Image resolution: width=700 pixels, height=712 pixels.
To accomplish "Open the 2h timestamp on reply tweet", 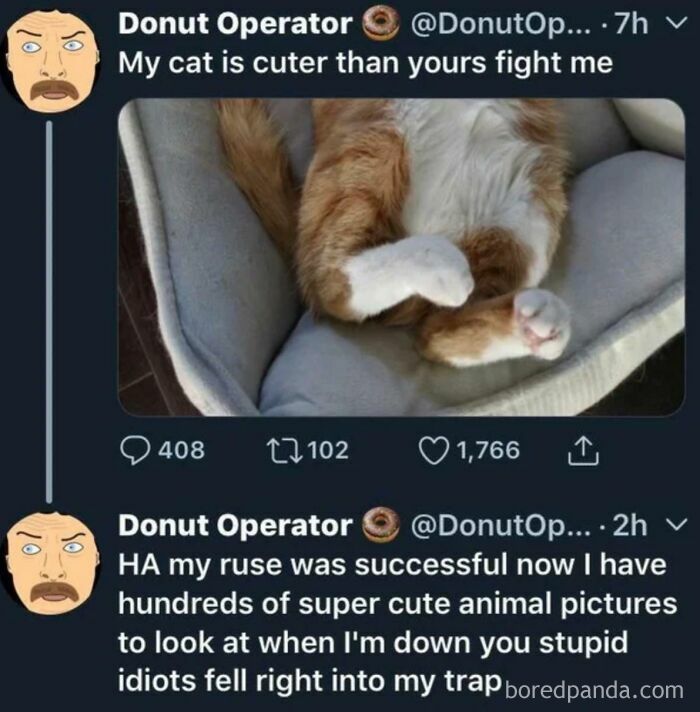I will click(x=630, y=525).
